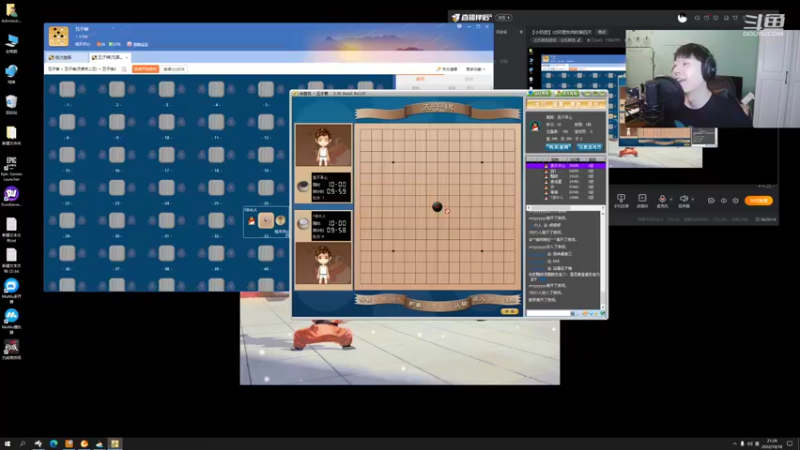Viewport: 800px width, 450px height.
Task: Click top-left star point on Gomoku board
Action: (393, 162)
